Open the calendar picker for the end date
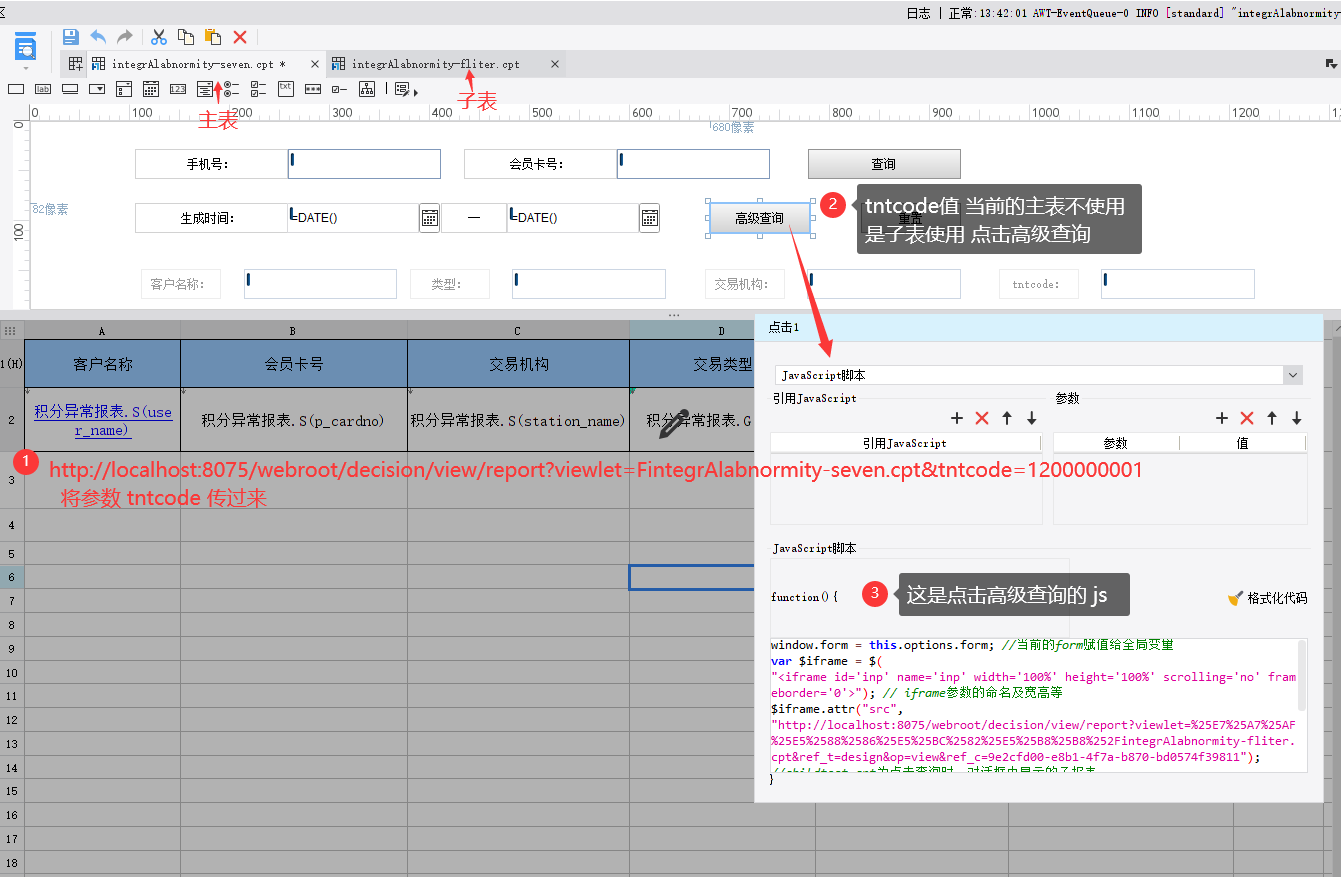Viewport: 1341px width, 877px height. point(649,218)
